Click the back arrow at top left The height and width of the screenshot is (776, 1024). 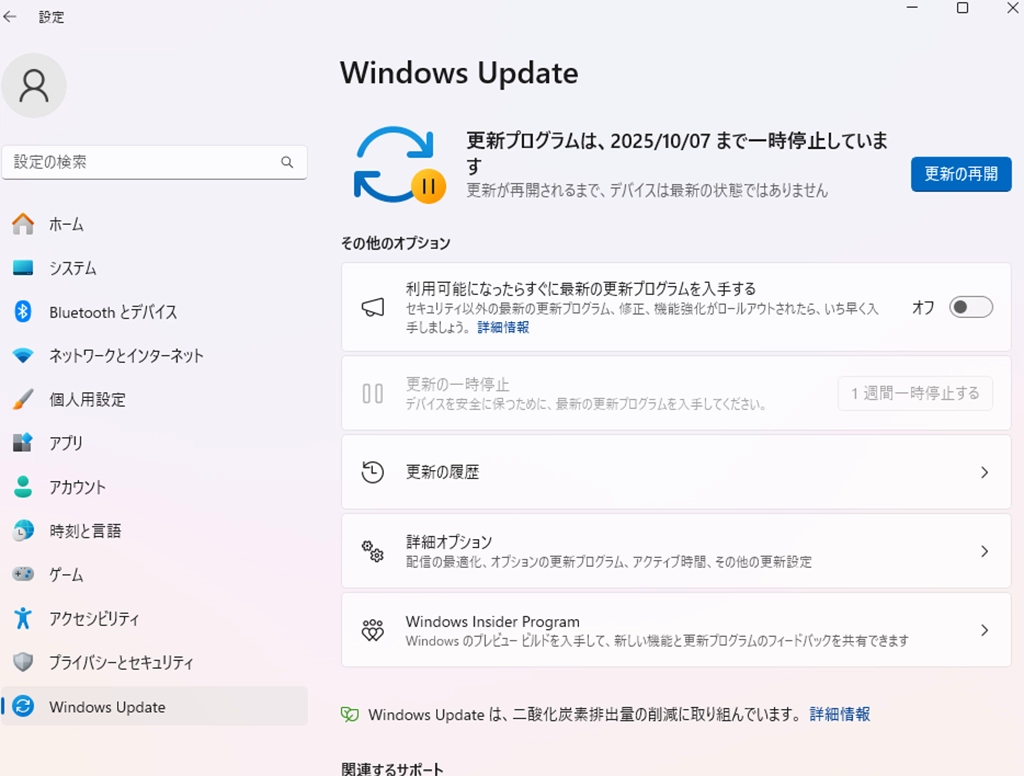(11, 17)
